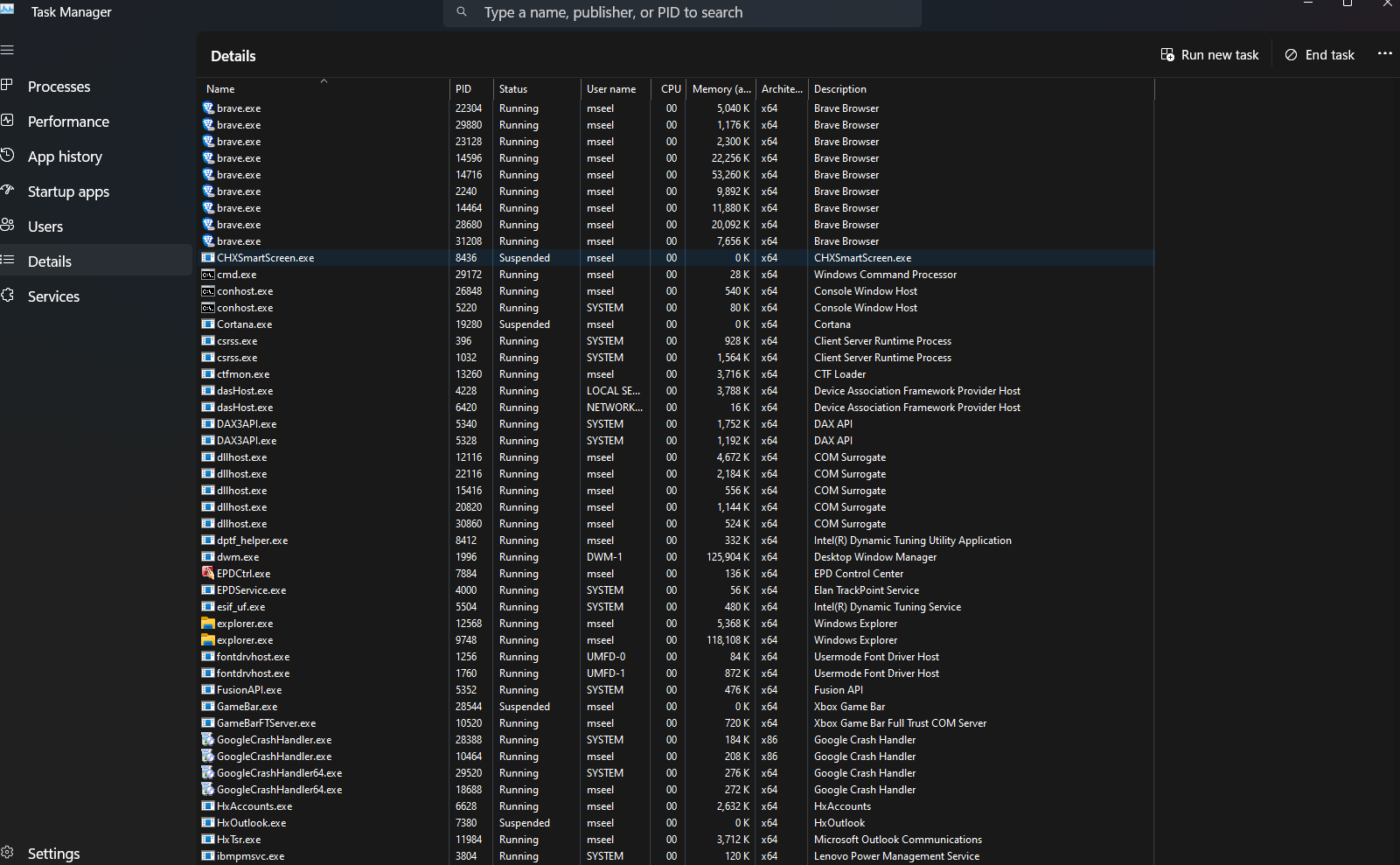Image resolution: width=1400 pixels, height=865 pixels.
Task: Select the dptf_helper.exe process name
Action: (x=253, y=541)
